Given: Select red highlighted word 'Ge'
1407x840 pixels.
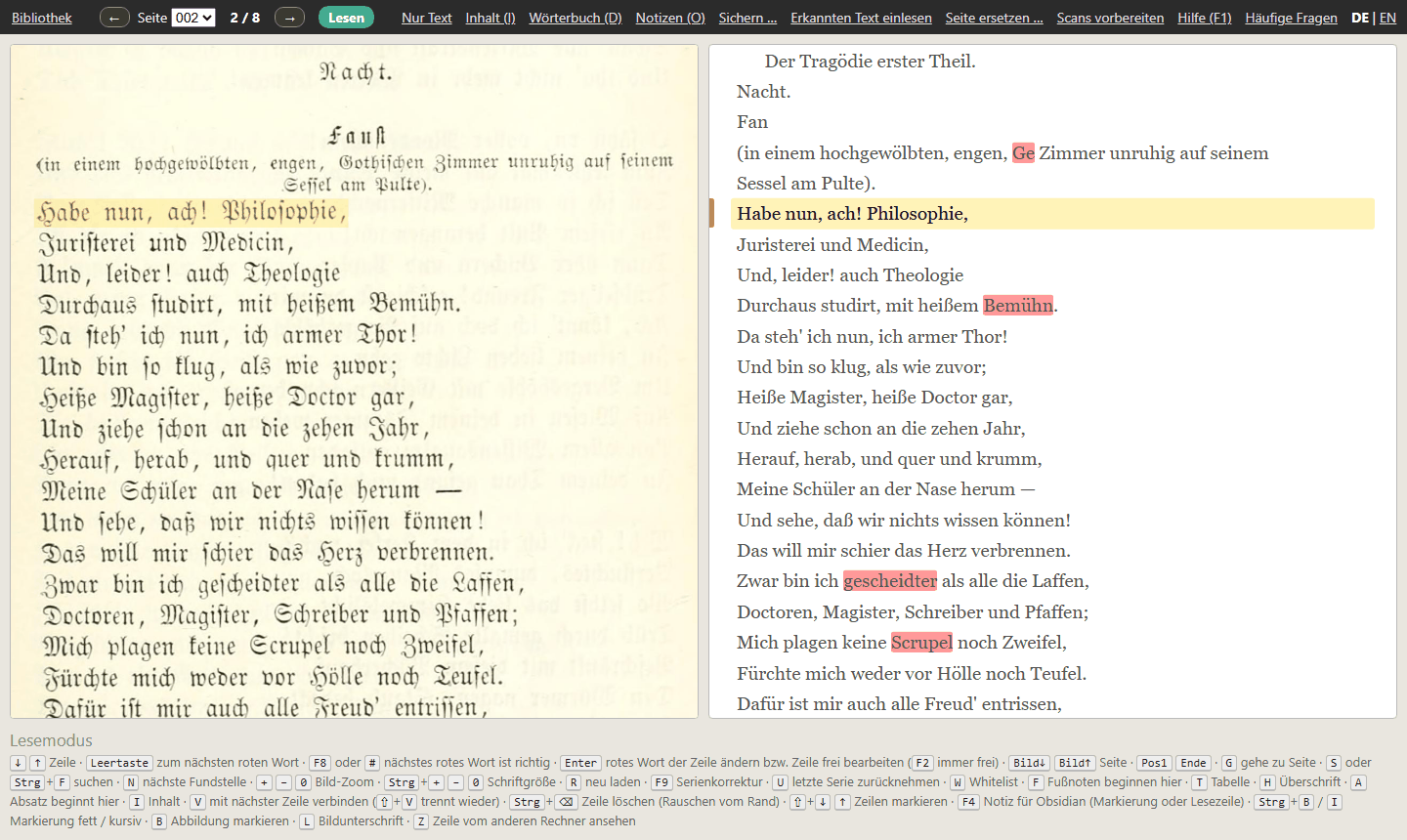Looking at the screenshot, I should point(1023,153).
